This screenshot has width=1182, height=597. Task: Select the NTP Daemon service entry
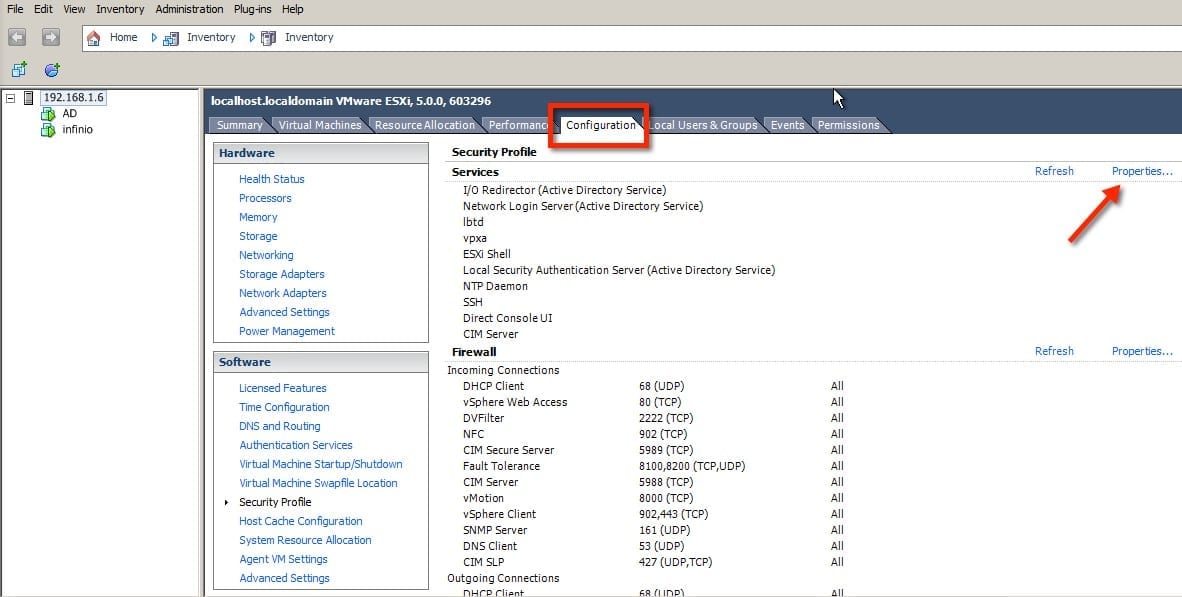click(495, 286)
